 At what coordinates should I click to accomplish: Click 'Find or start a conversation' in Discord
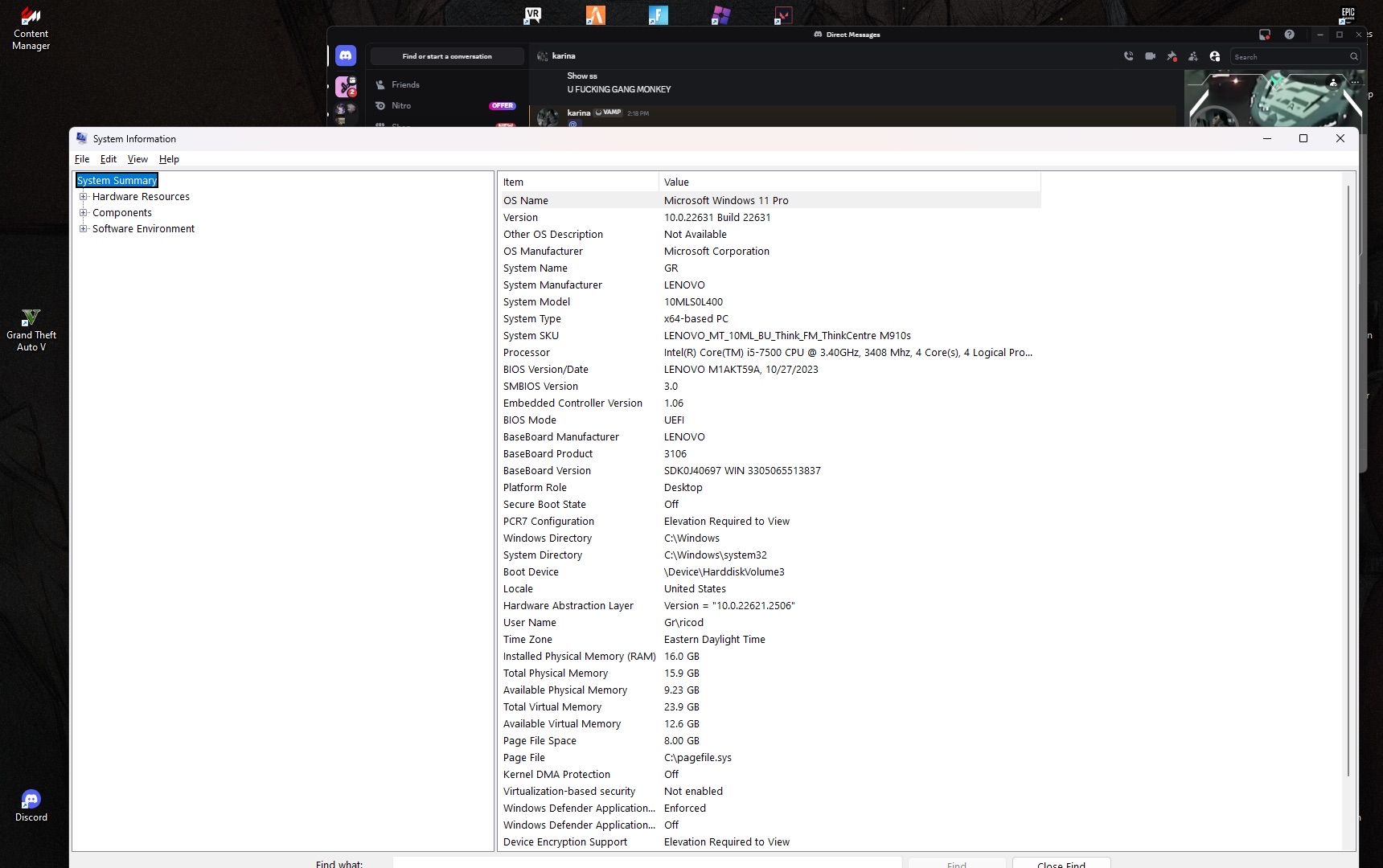coord(447,56)
